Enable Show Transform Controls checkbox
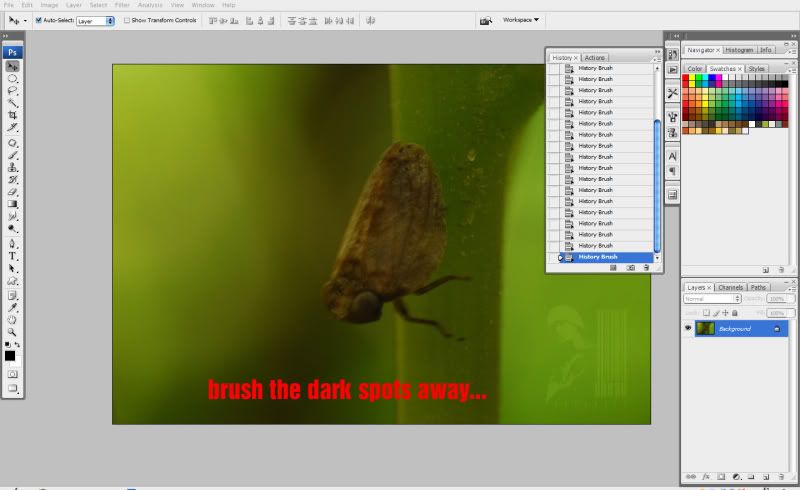The width and height of the screenshot is (800, 490). tap(127, 20)
